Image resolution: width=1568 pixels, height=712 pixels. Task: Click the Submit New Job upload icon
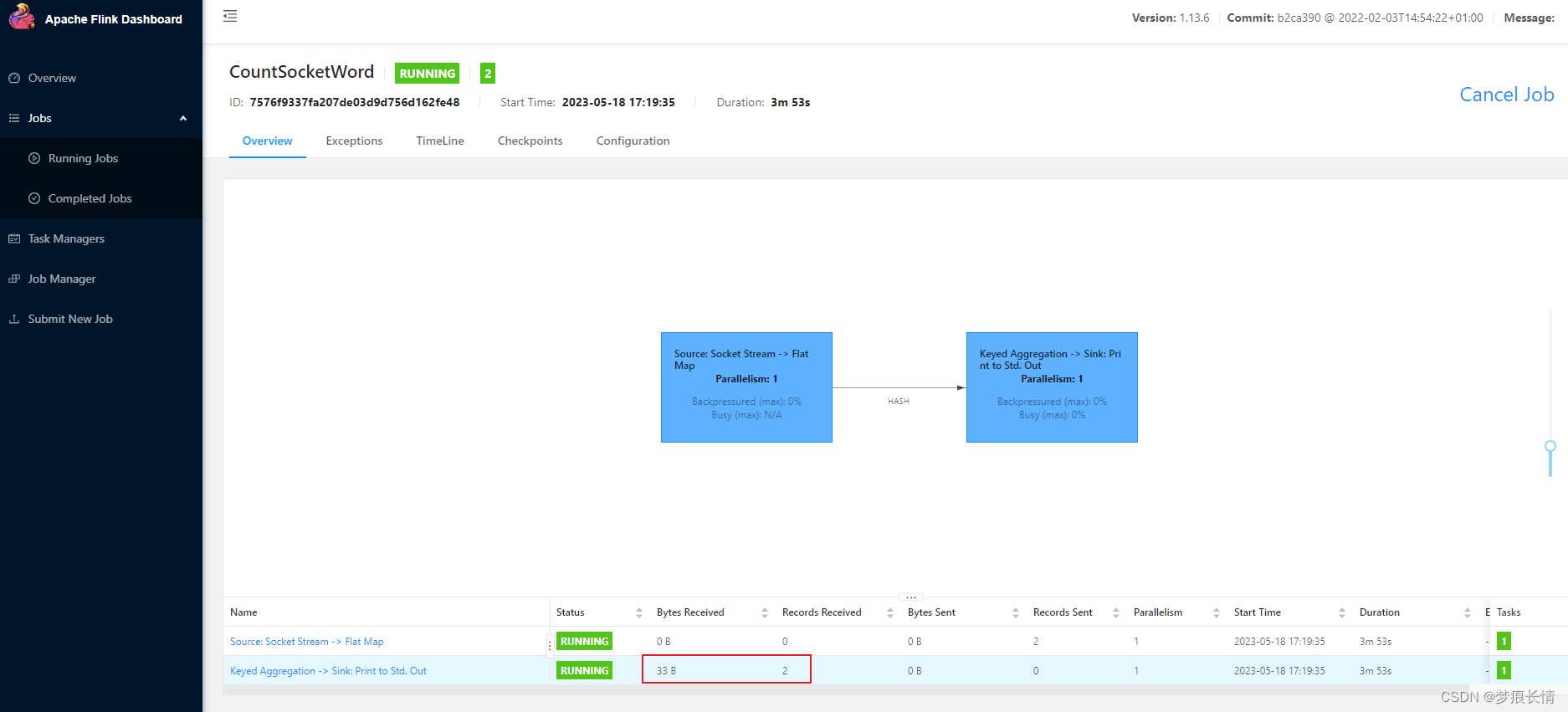14,319
